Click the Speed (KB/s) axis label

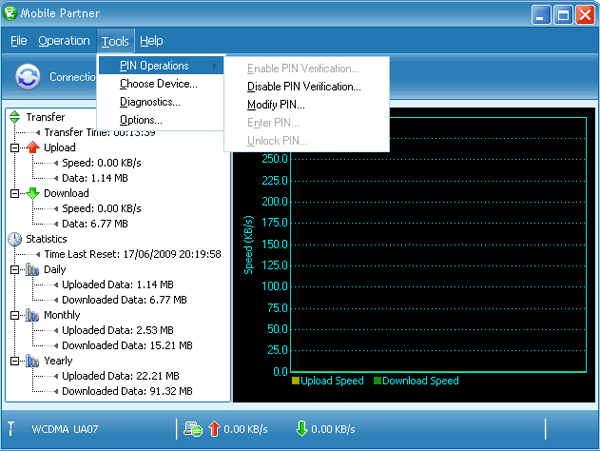(248, 245)
